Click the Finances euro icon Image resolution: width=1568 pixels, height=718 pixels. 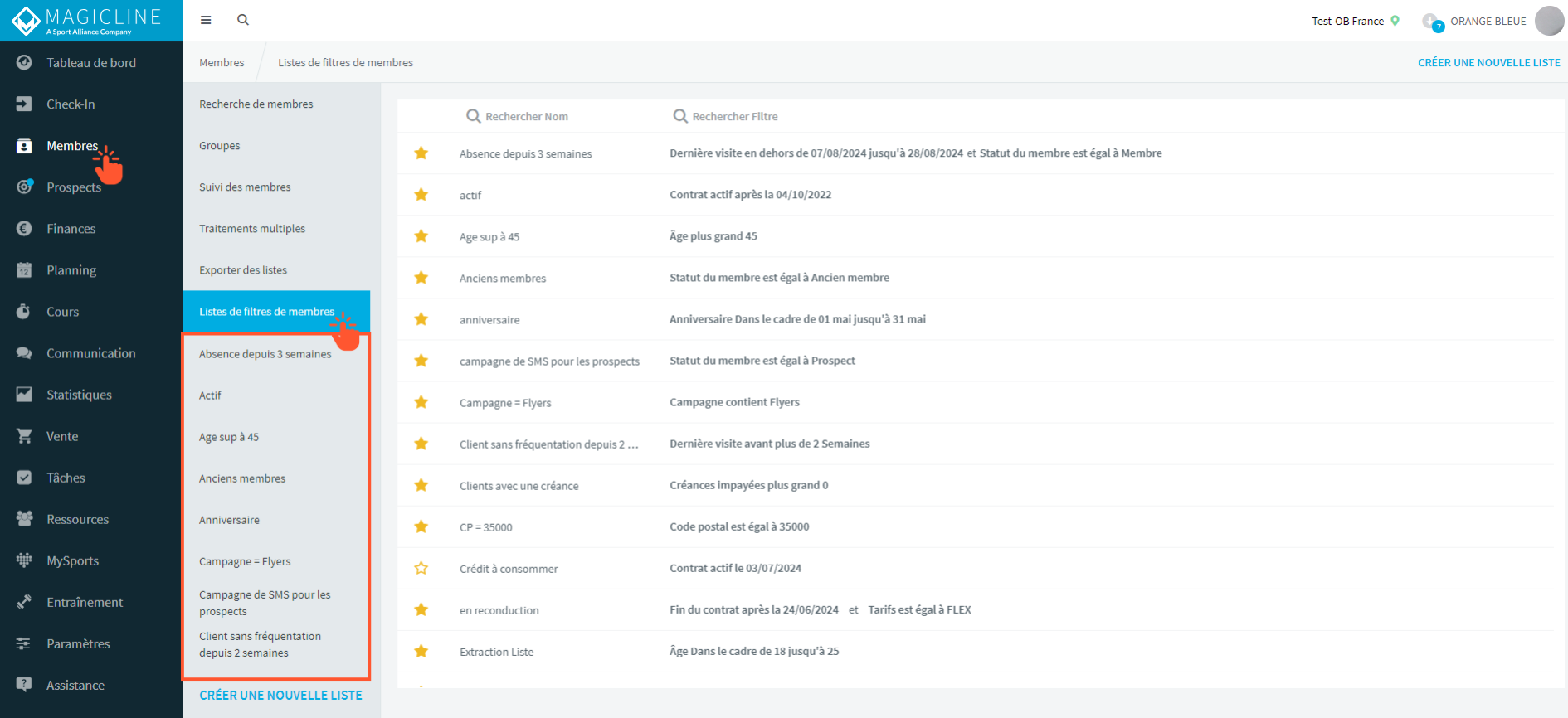point(24,228)
